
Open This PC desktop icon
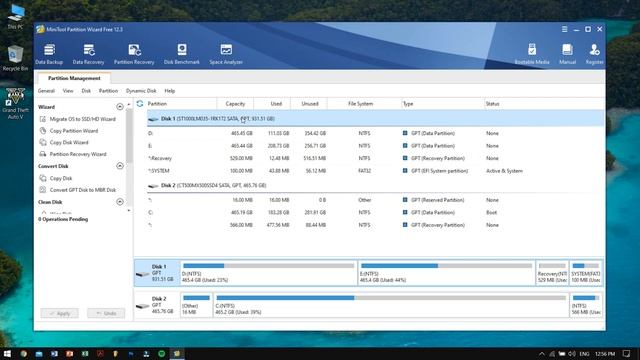(16, 17)
